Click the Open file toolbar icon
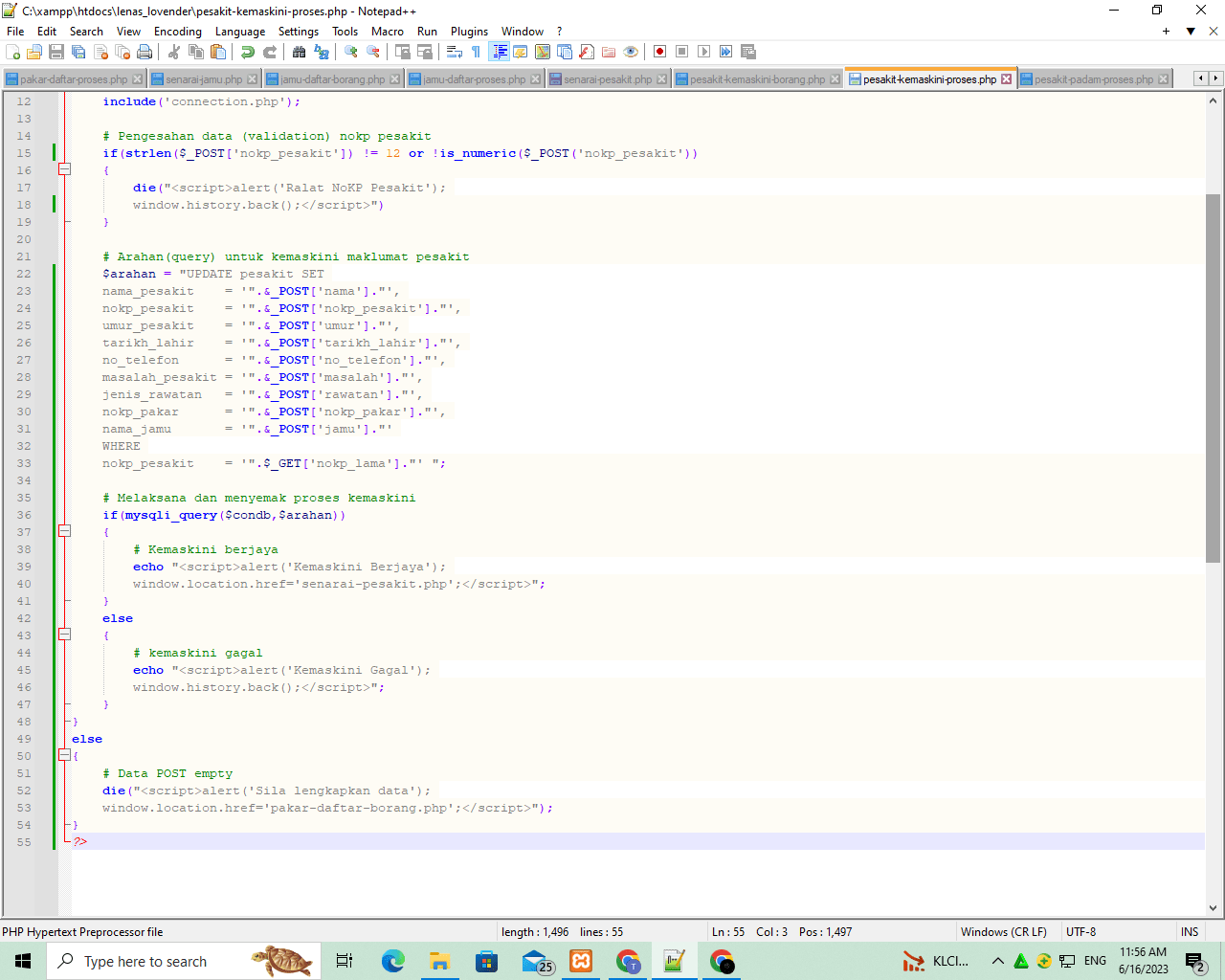The width and height of the screenshot is (1225, 980). (34, 52)
